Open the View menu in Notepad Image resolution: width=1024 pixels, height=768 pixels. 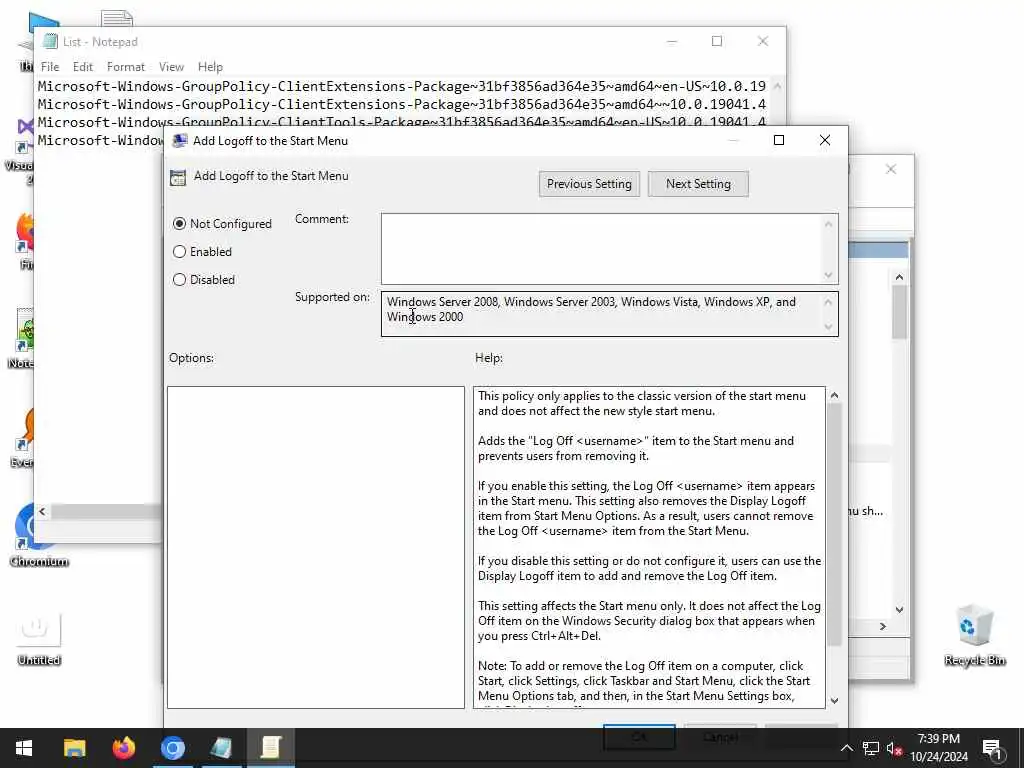coord(171,67)
